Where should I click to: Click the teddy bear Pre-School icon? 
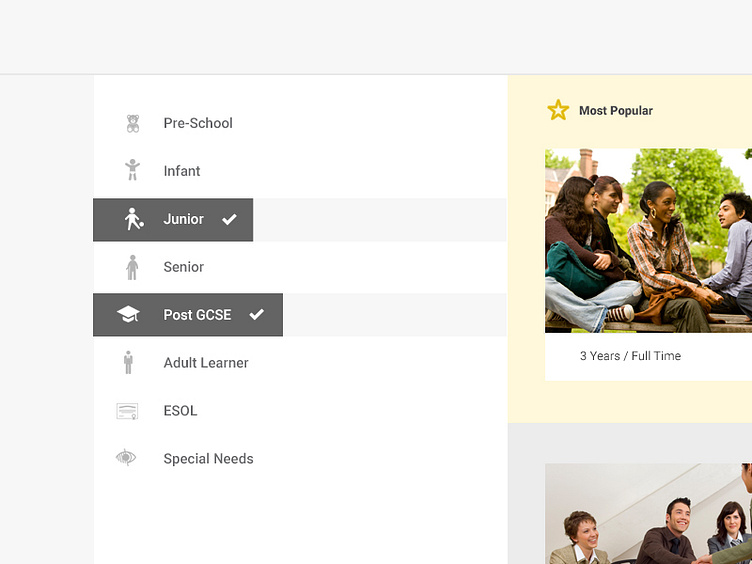point(132,123)
